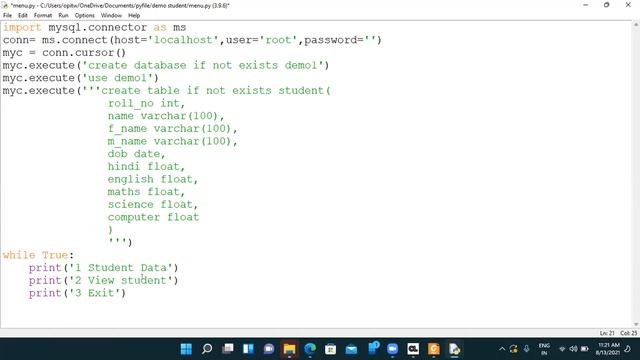Open the Teams Chat taskbar icon
The width and height of the screenshot is (640, 360).
pyautogui.click(x=269, y=349)
